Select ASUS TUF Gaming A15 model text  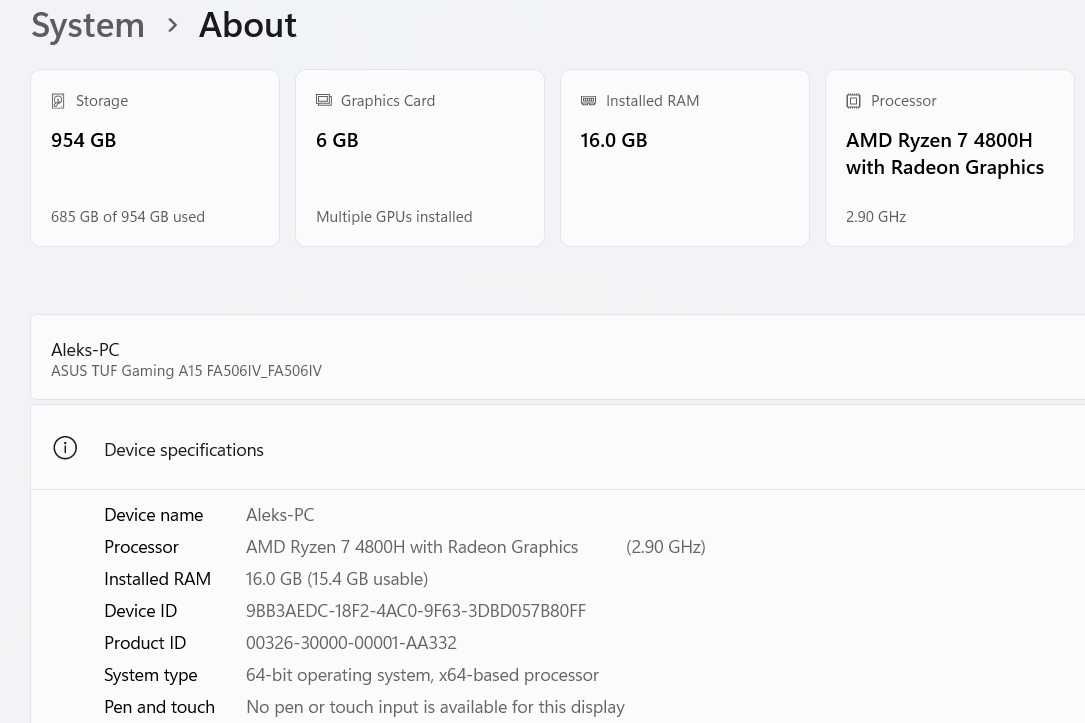186,372
